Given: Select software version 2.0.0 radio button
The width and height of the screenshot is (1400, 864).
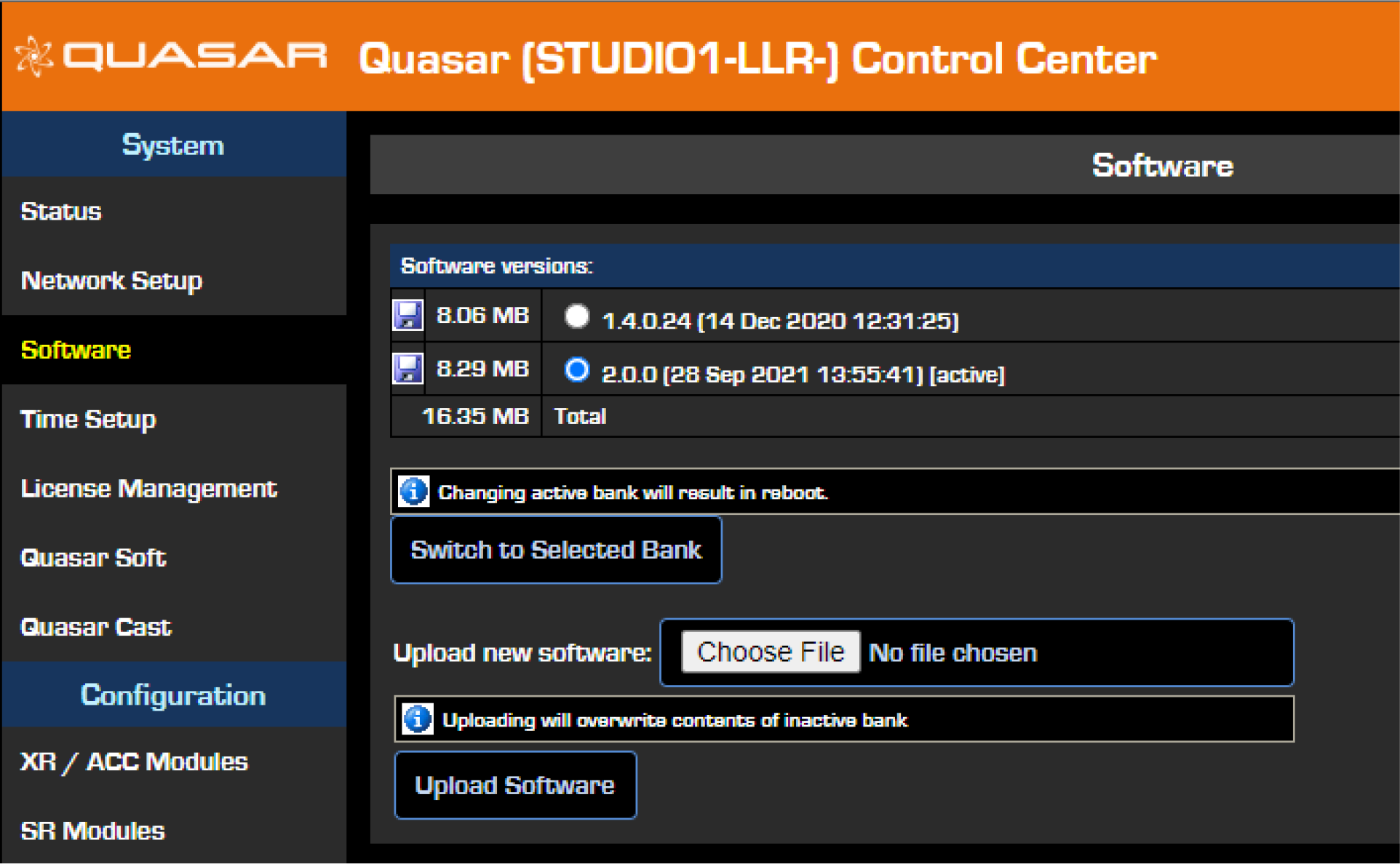Looking at the screenshot, I should (577, 370).
